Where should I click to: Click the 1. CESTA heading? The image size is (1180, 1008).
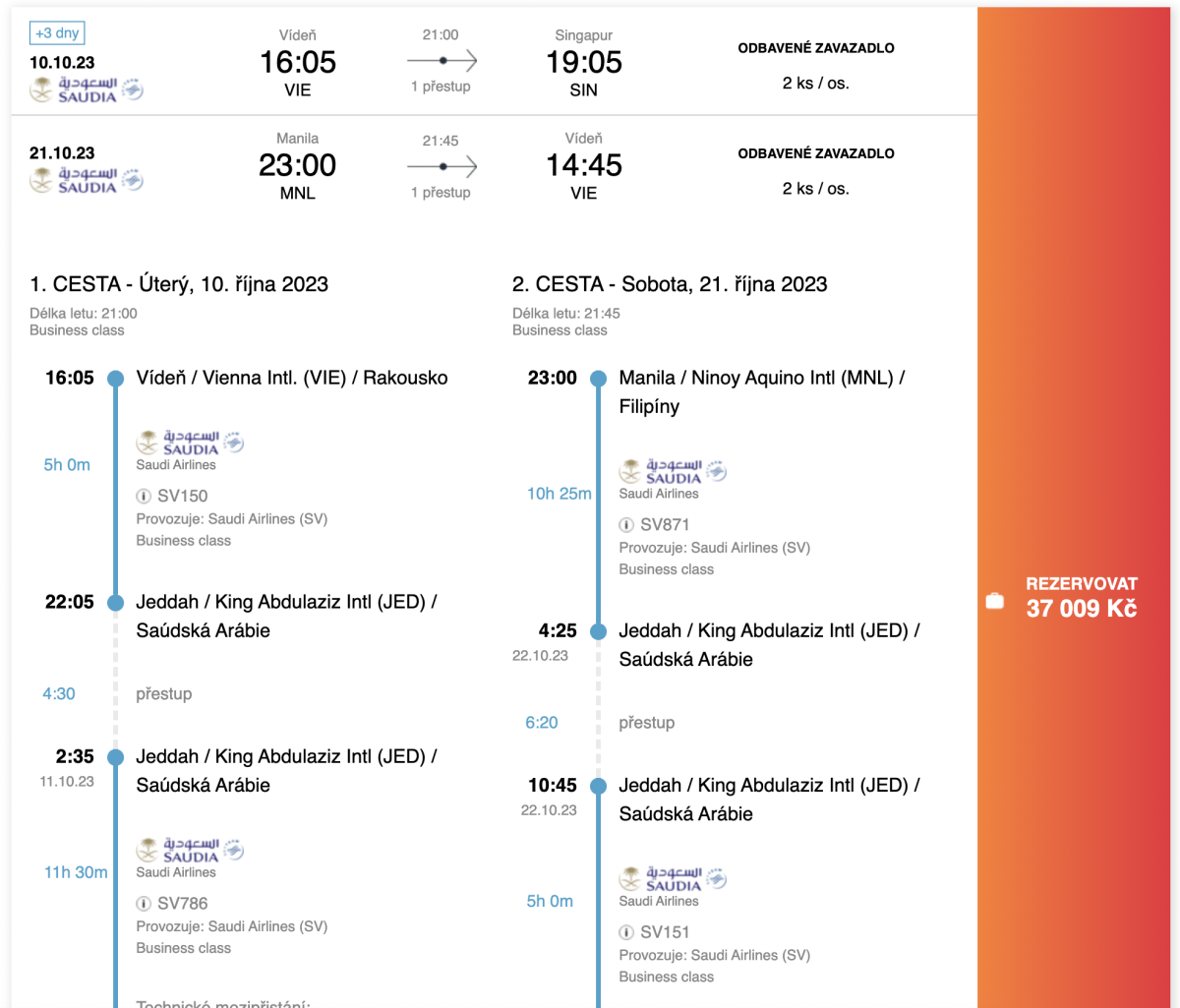[179, 285]
